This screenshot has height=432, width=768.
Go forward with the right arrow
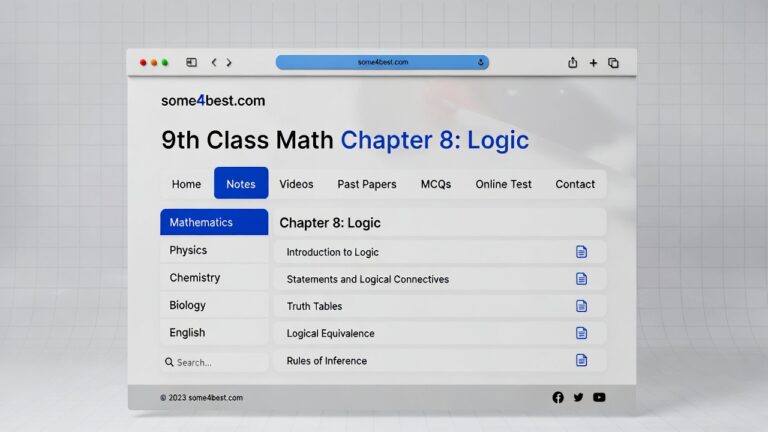229,62
